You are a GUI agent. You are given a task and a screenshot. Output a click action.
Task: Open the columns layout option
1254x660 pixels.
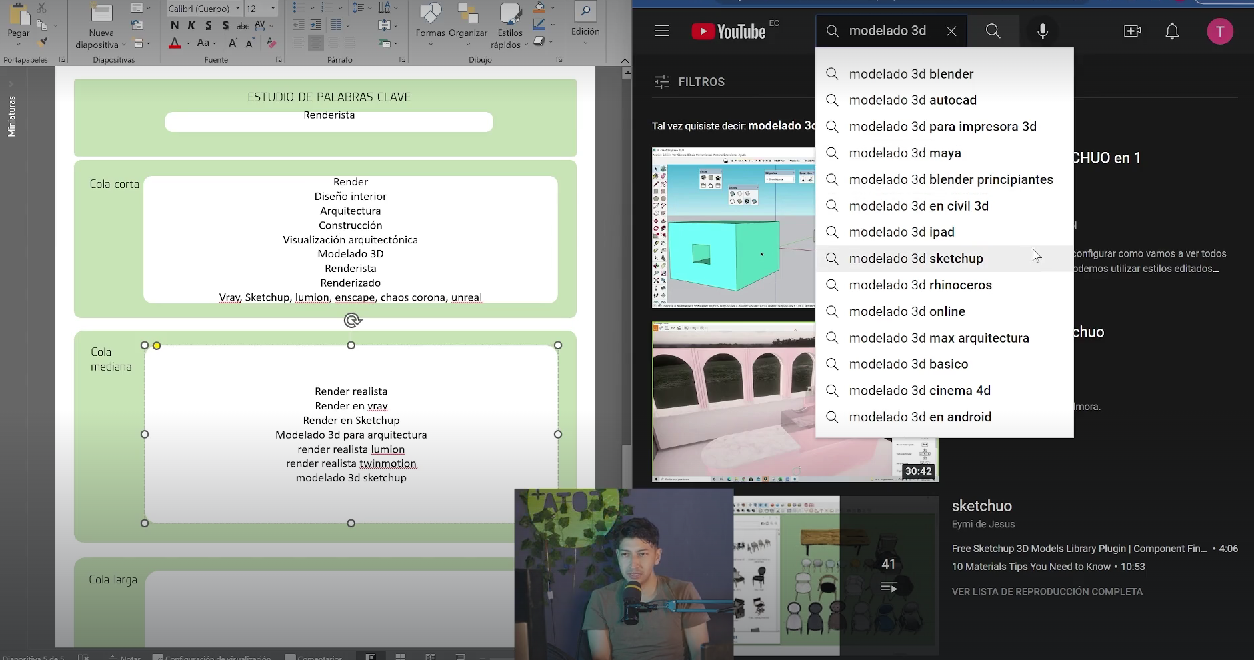(338, 24)
